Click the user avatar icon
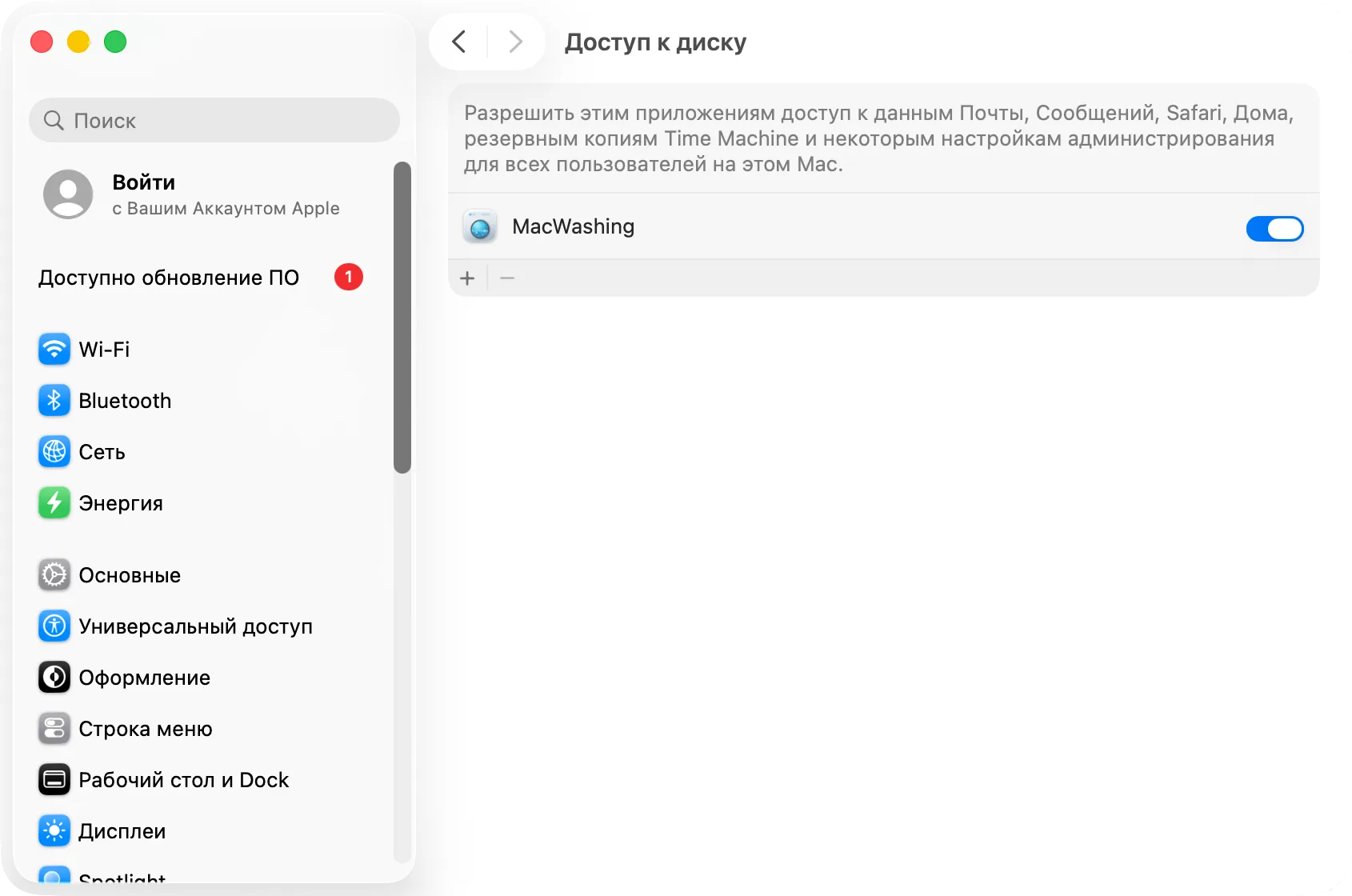Image resolution: width=1352 pixels, height=896 pixels. tap(68, 194)
